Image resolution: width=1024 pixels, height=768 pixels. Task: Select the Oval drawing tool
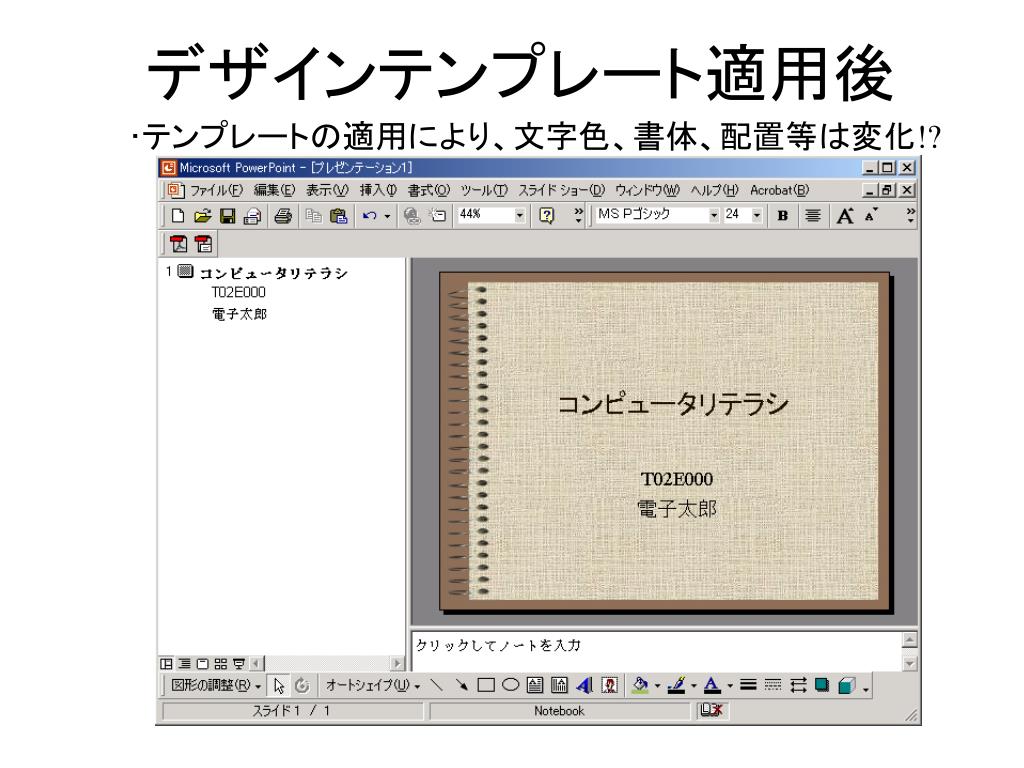511,684
